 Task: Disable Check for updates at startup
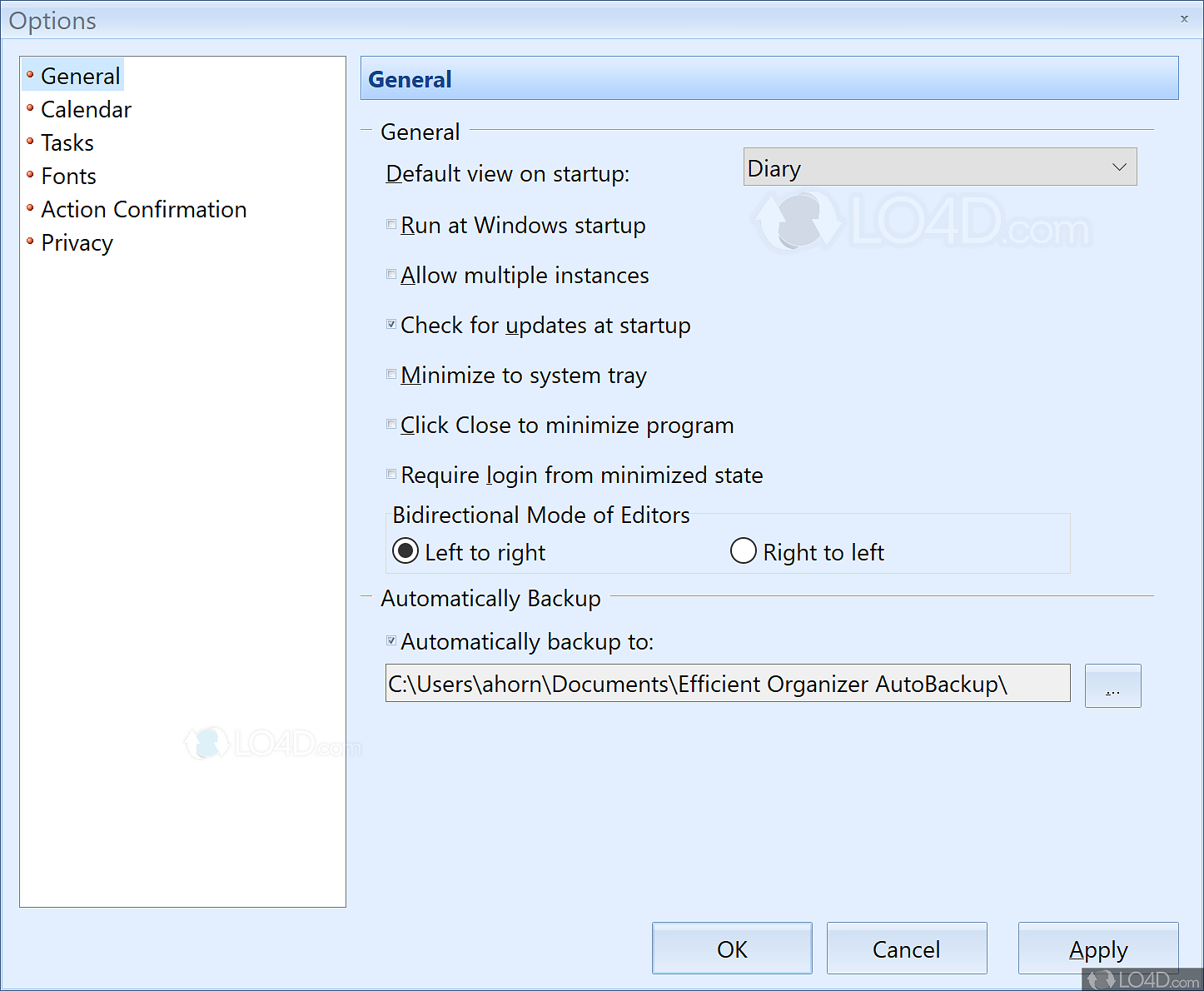pyautogui.click(x=391, y=324)
